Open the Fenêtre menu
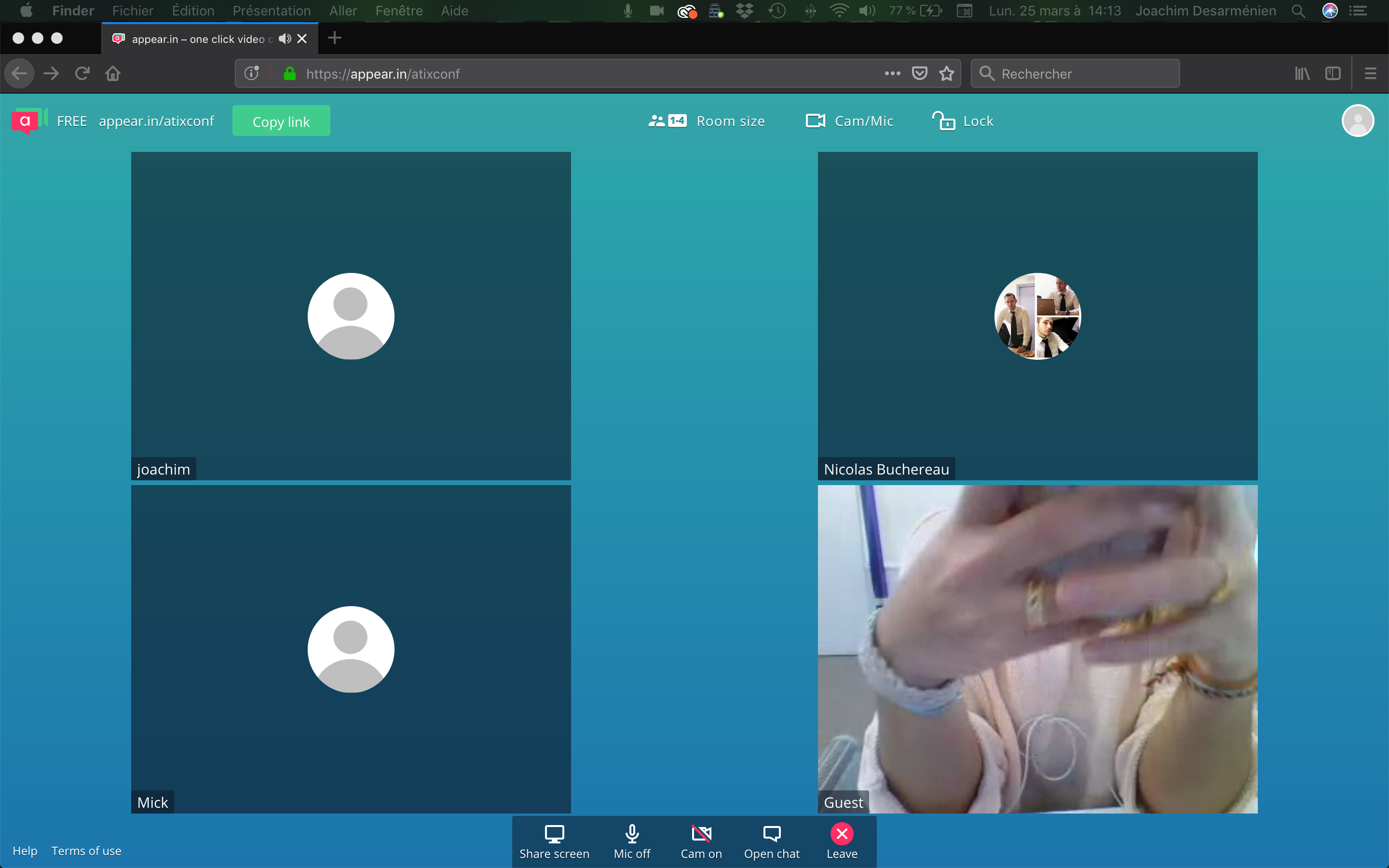This screenshot has width=1389, height=868. [x=399, y=10]
